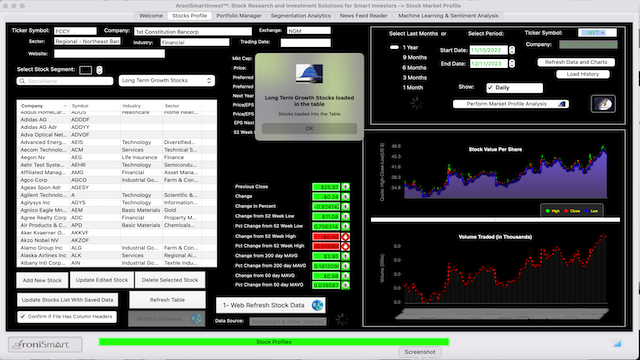This screenshot has height=360, width=640.
Task: Click arrow icon for Pct Change from 52 Week Low
Action: [345, 227]
